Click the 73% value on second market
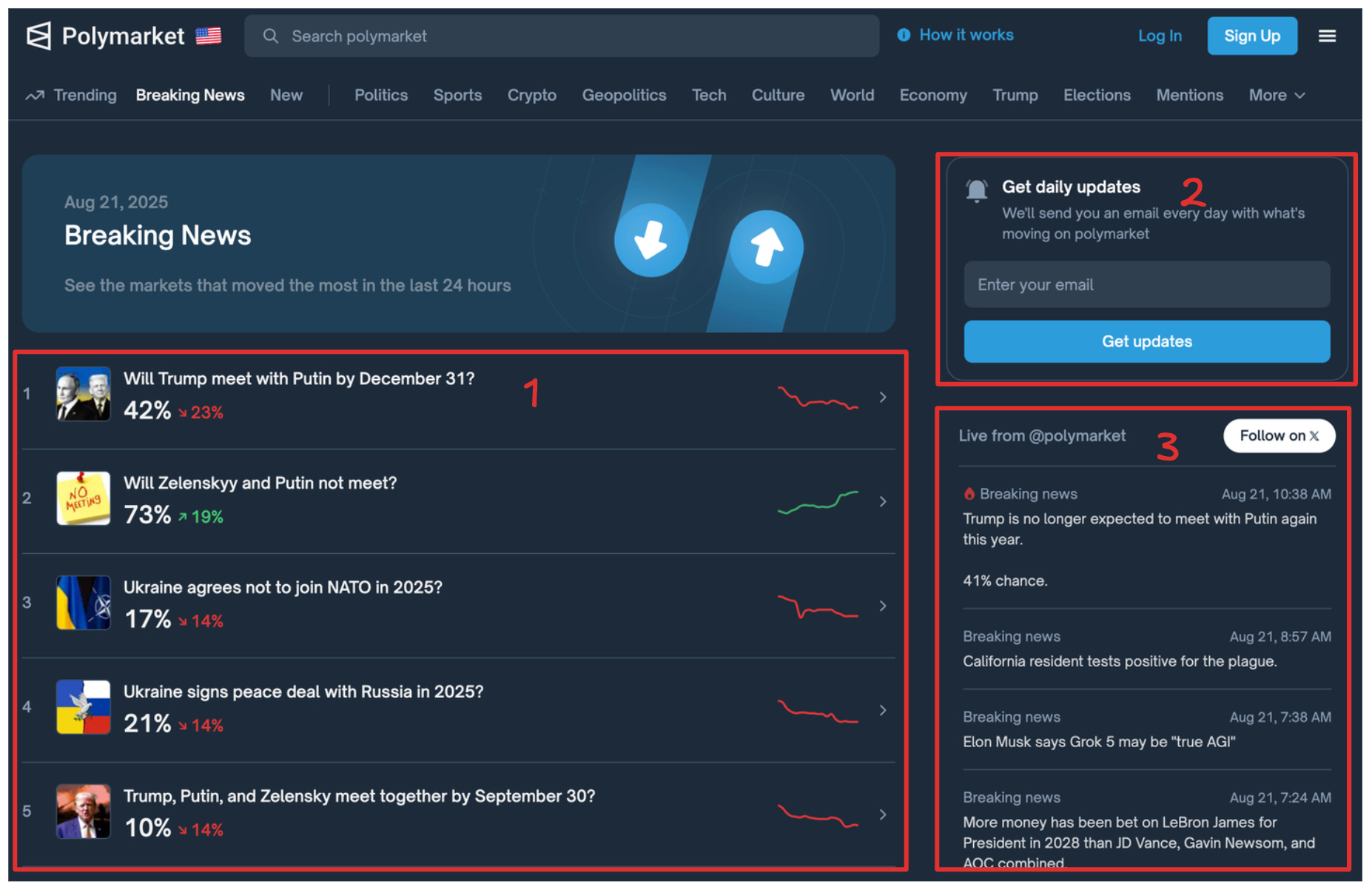 pyautogui.click(x=147, y=515)
